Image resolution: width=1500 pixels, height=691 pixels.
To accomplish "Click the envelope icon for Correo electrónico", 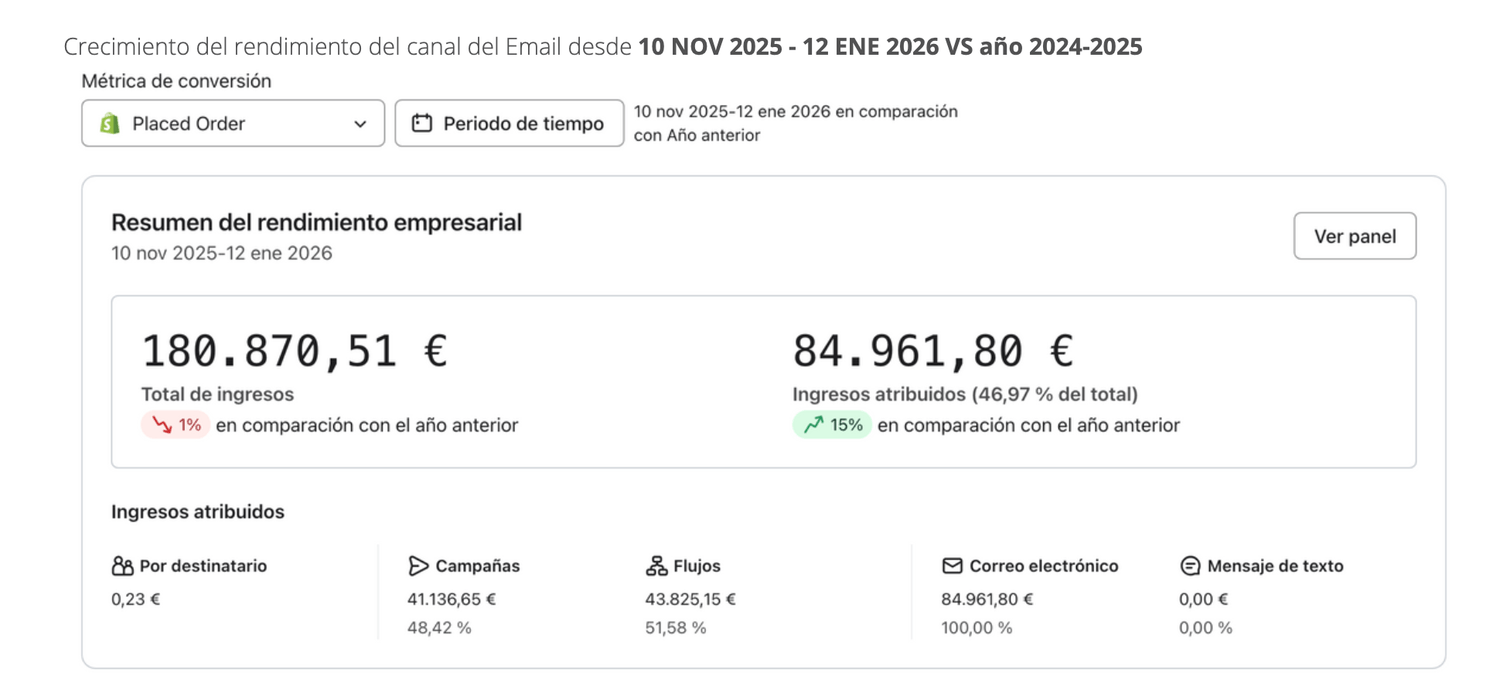I will click(x=952, y=566).
